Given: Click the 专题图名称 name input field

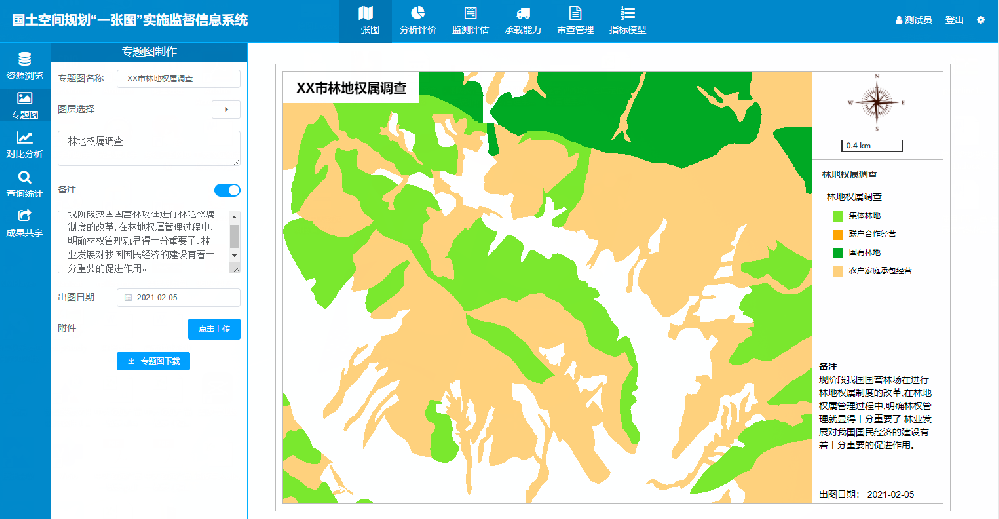Looking at the screenshot, I should 178,78.
